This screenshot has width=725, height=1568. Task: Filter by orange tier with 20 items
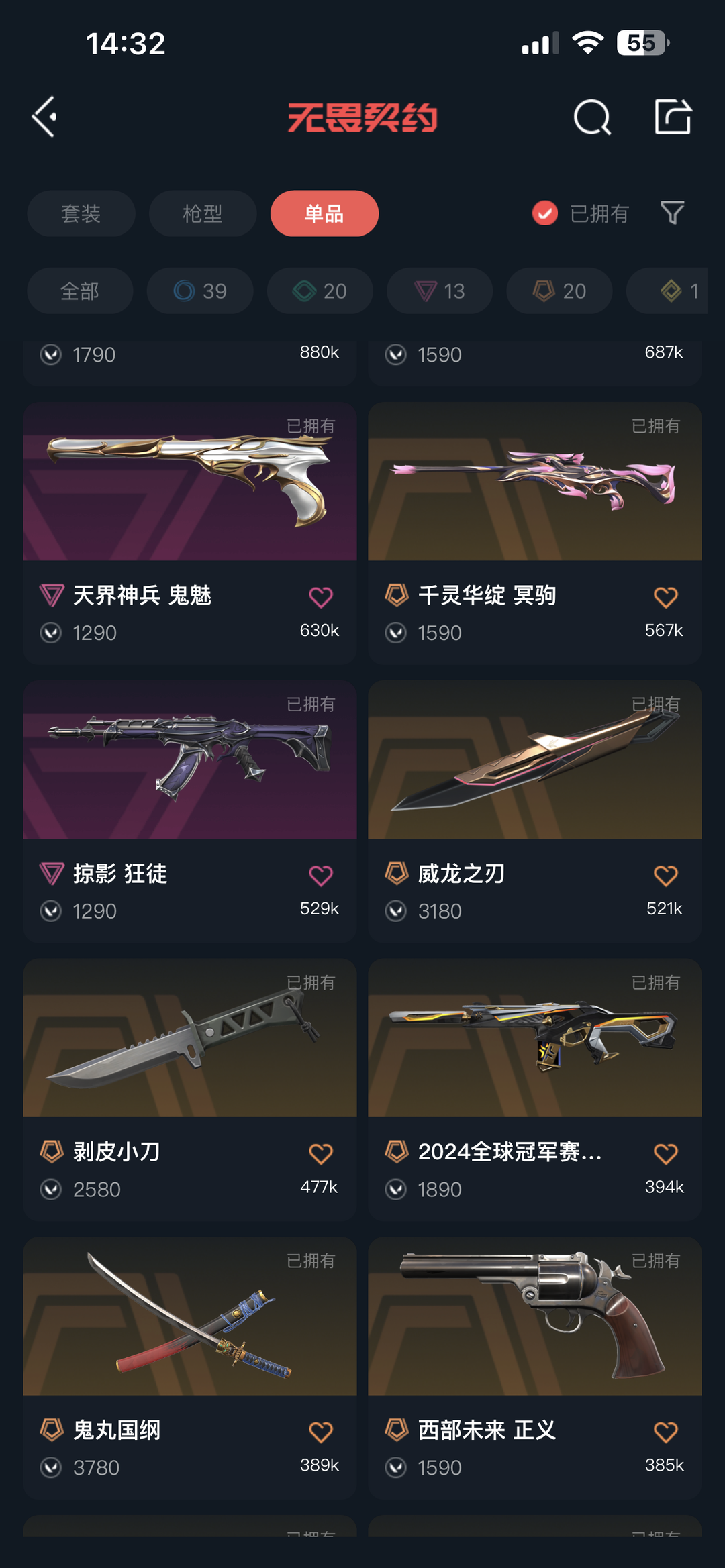tap(559, 291)
